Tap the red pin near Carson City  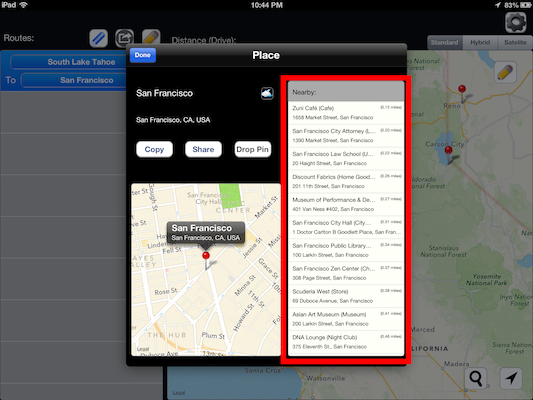(449, 154)
